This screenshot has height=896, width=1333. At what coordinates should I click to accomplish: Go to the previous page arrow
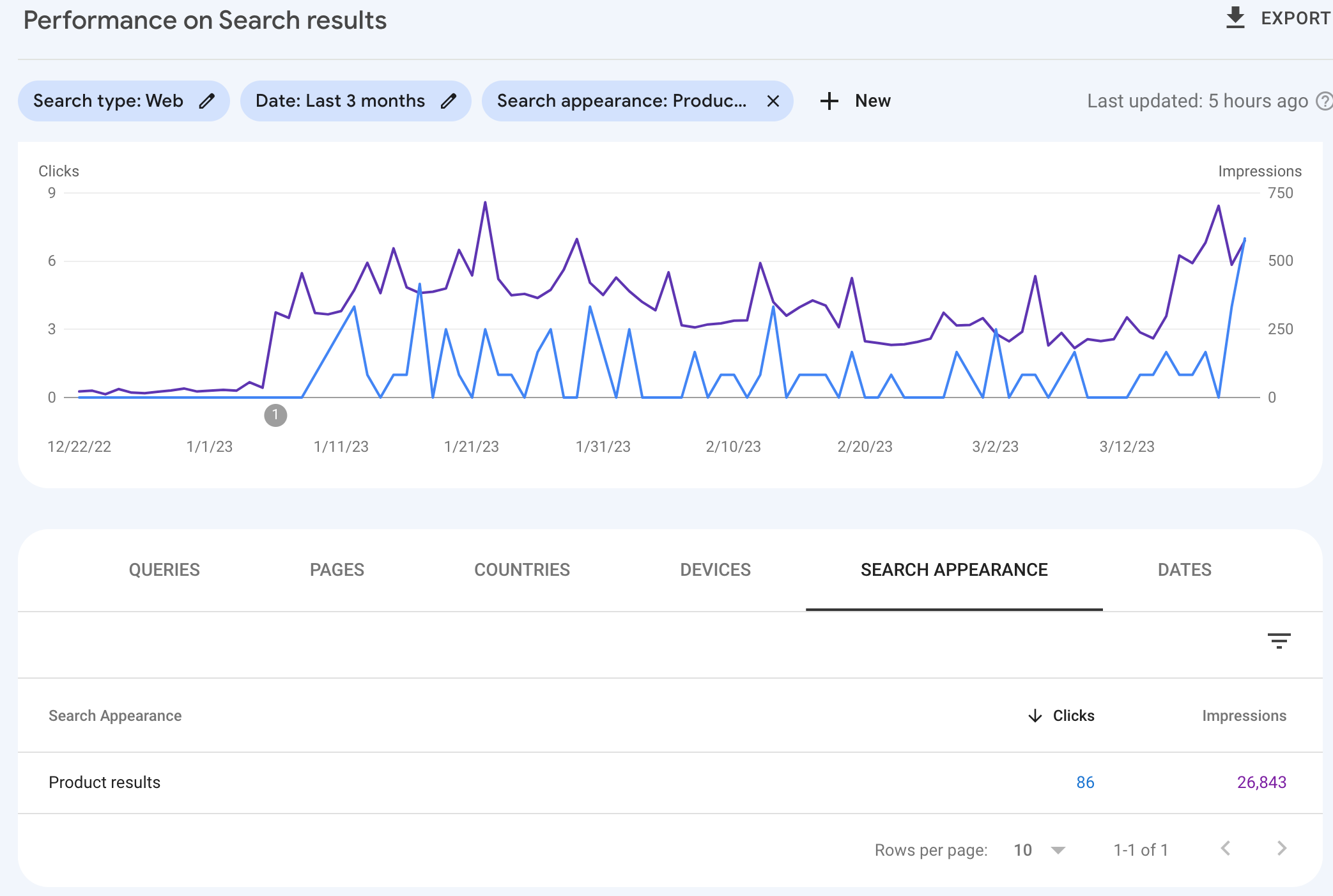(1225, 849)
